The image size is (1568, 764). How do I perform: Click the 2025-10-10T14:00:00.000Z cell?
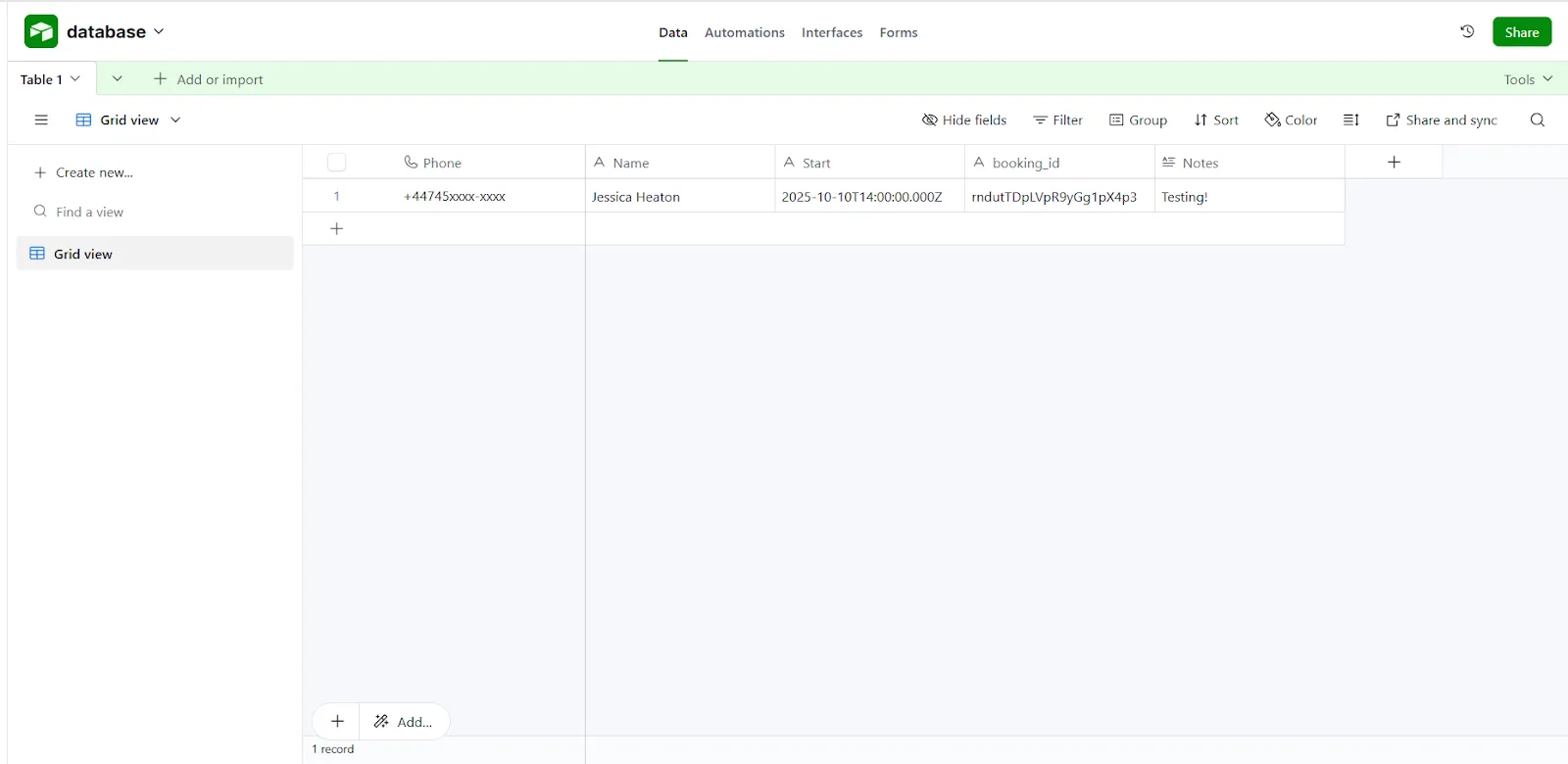coord(870,196)
